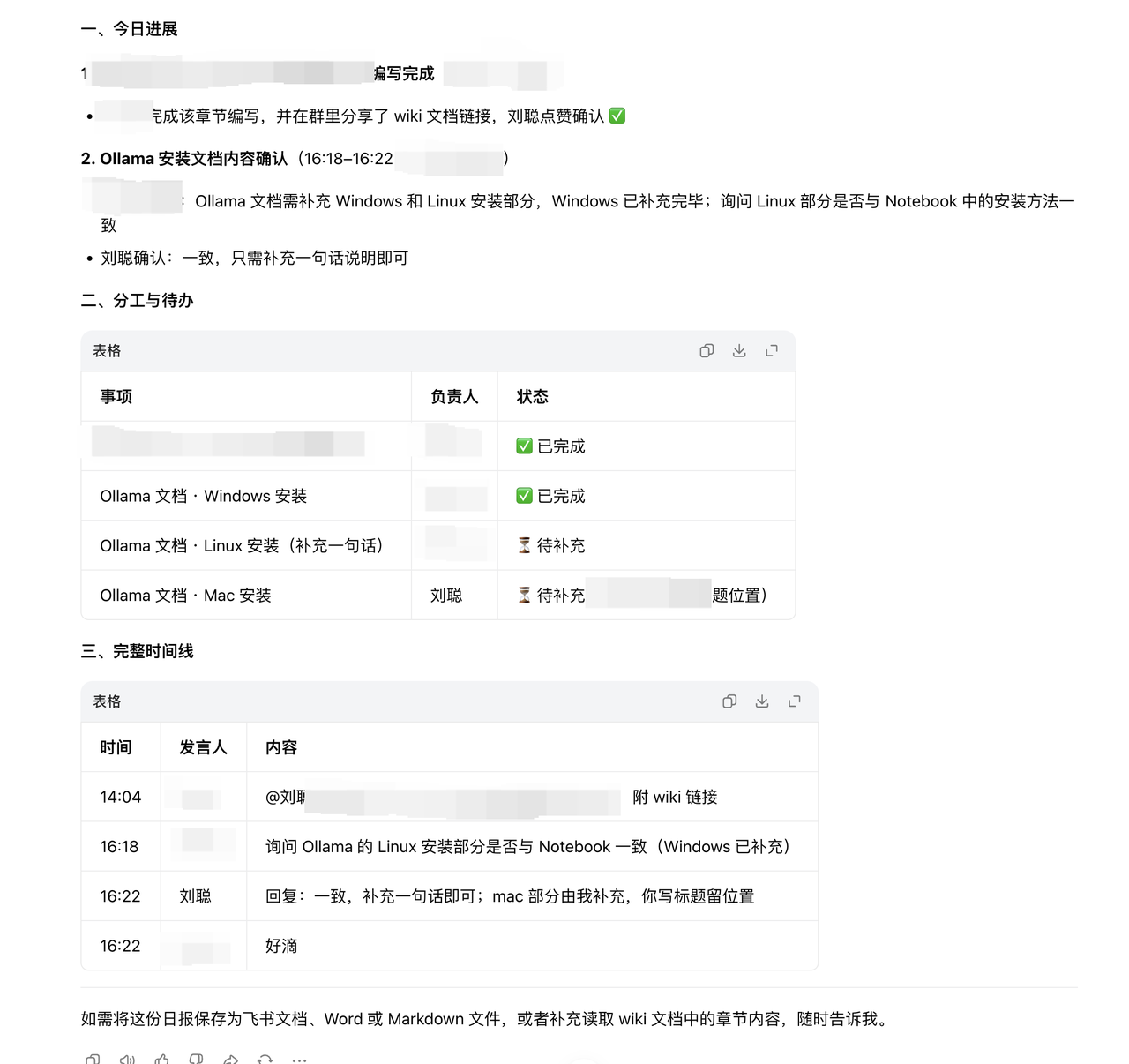Give the reply a thumbs down

(196, 1059)
